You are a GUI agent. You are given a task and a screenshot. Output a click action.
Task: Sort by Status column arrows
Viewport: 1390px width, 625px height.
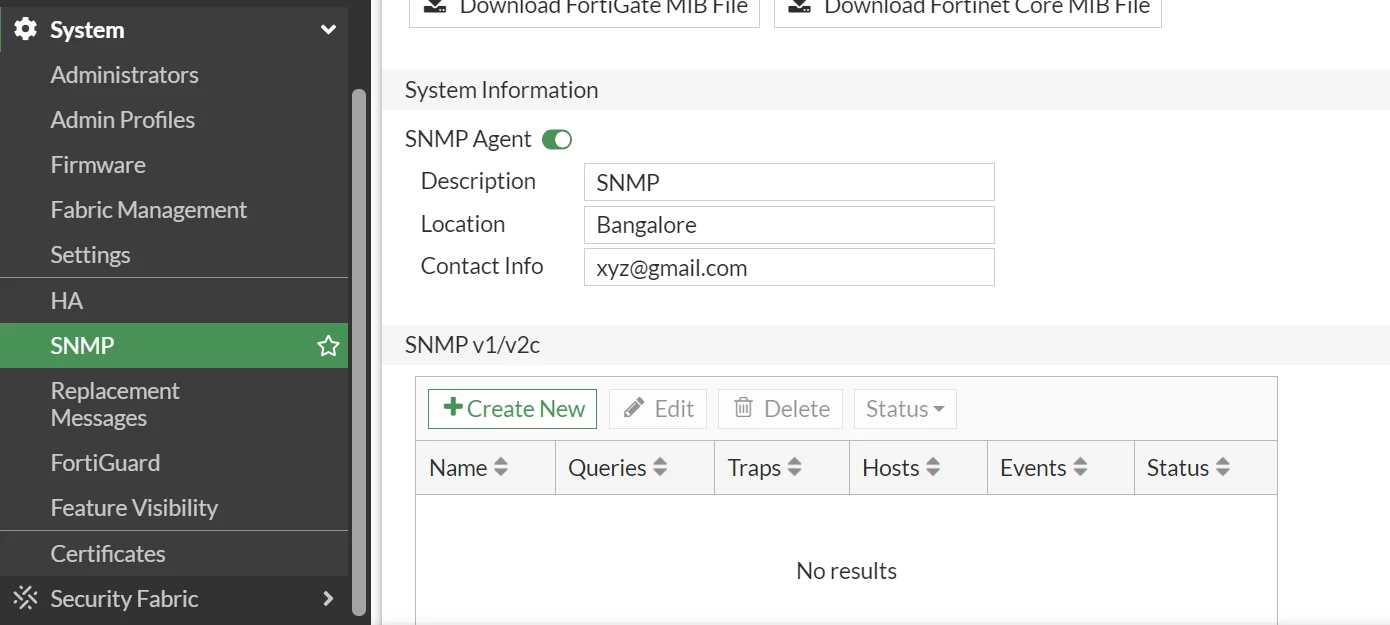[x=1223, y=467]
